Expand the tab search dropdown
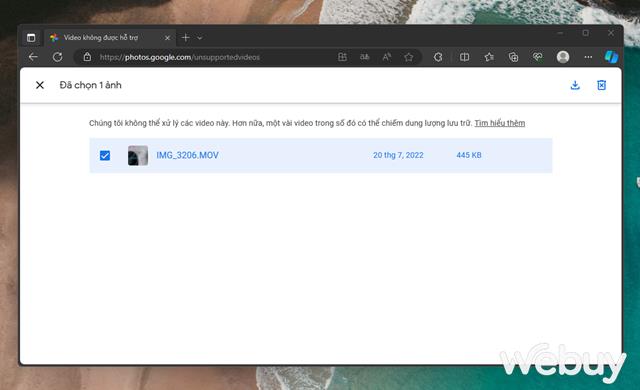Screen dimensions: 640x390 click(200, 38)
